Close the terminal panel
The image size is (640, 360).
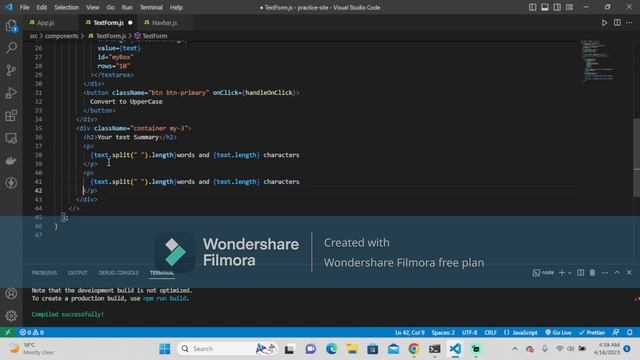tap(629, 273)
